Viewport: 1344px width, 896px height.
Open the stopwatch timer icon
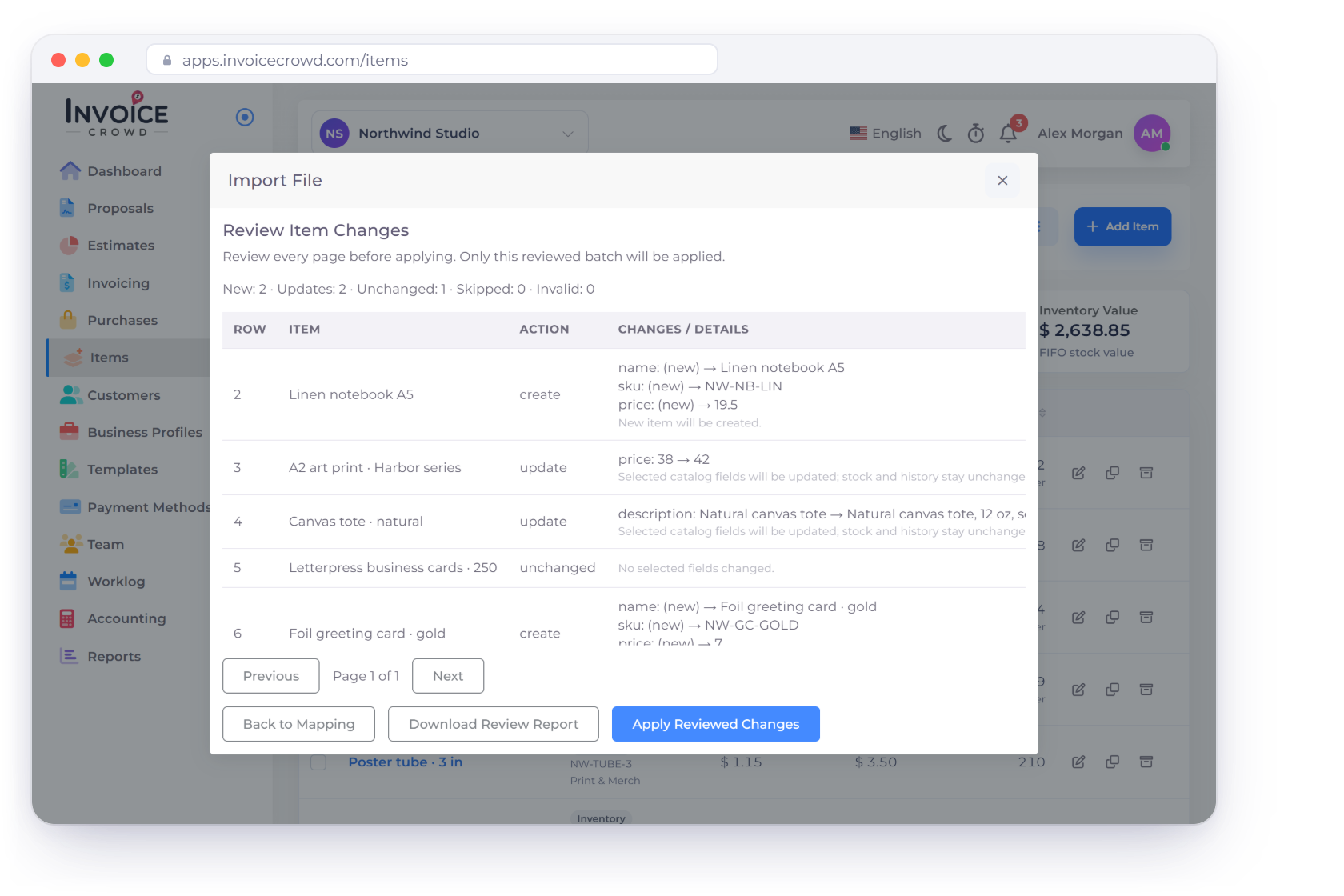pos(976,133)
